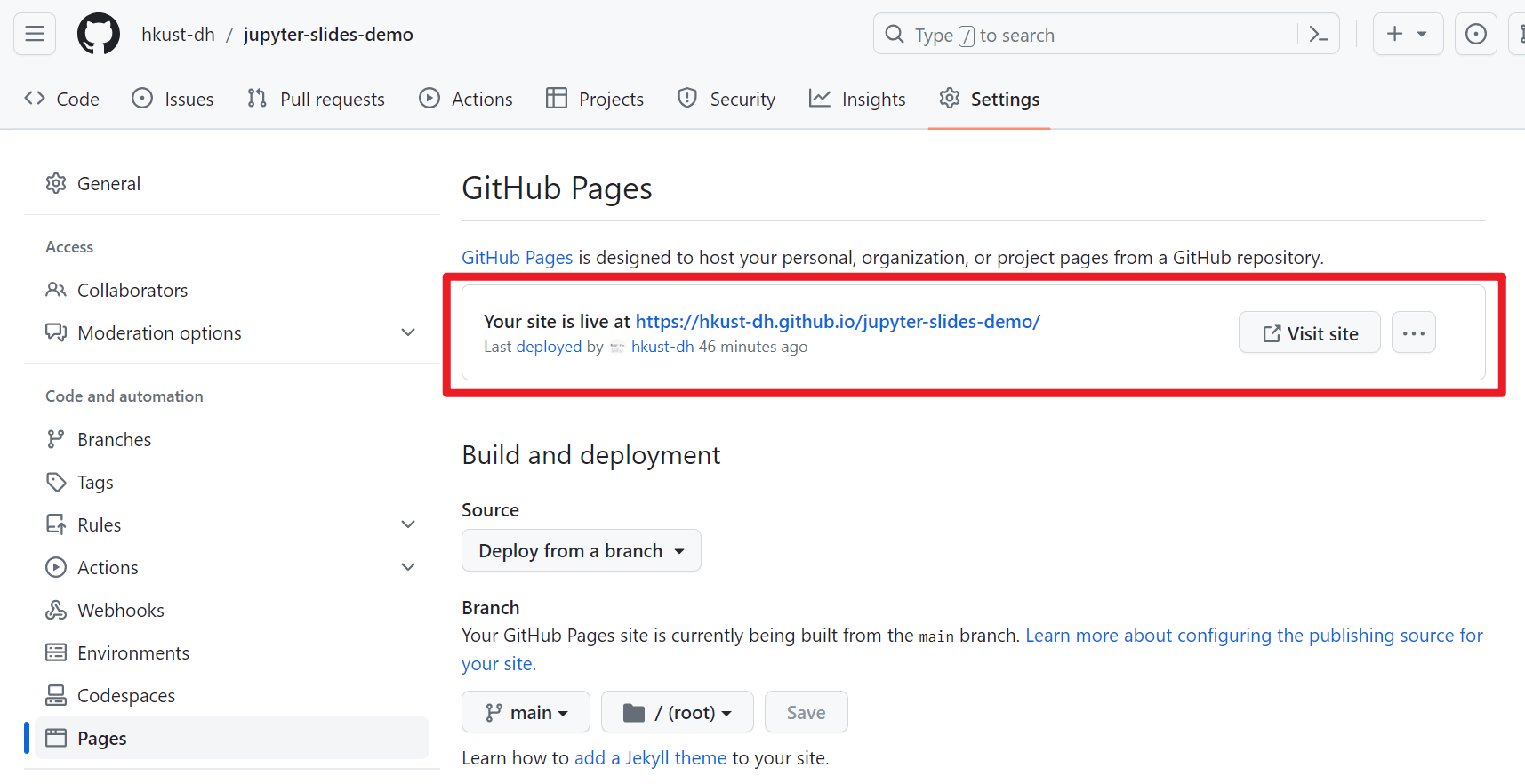Open the 'Deploy from a branch' source dropdown
The width and height of the screenshot is (1525, 784).
point(582,550)
